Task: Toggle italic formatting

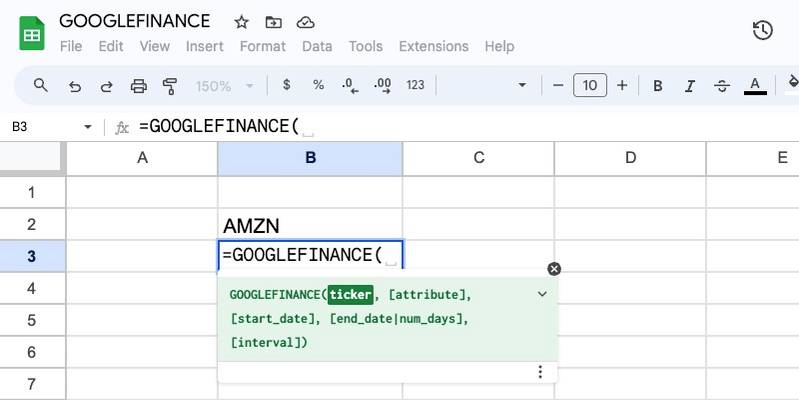Action: (x=690, y=86)
